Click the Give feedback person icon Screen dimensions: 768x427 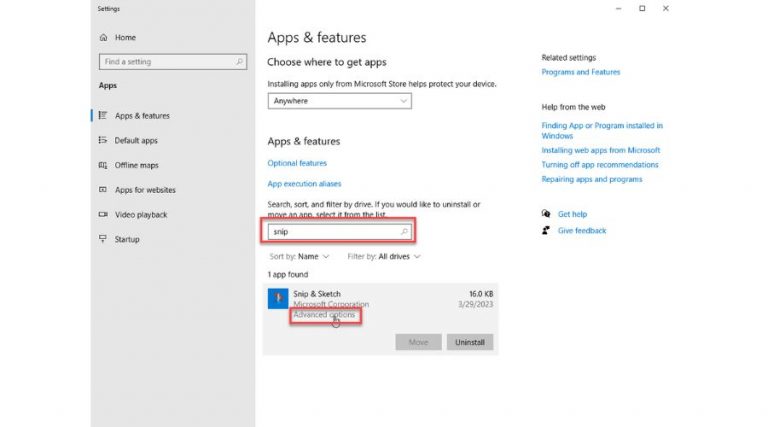click(546, 230)
